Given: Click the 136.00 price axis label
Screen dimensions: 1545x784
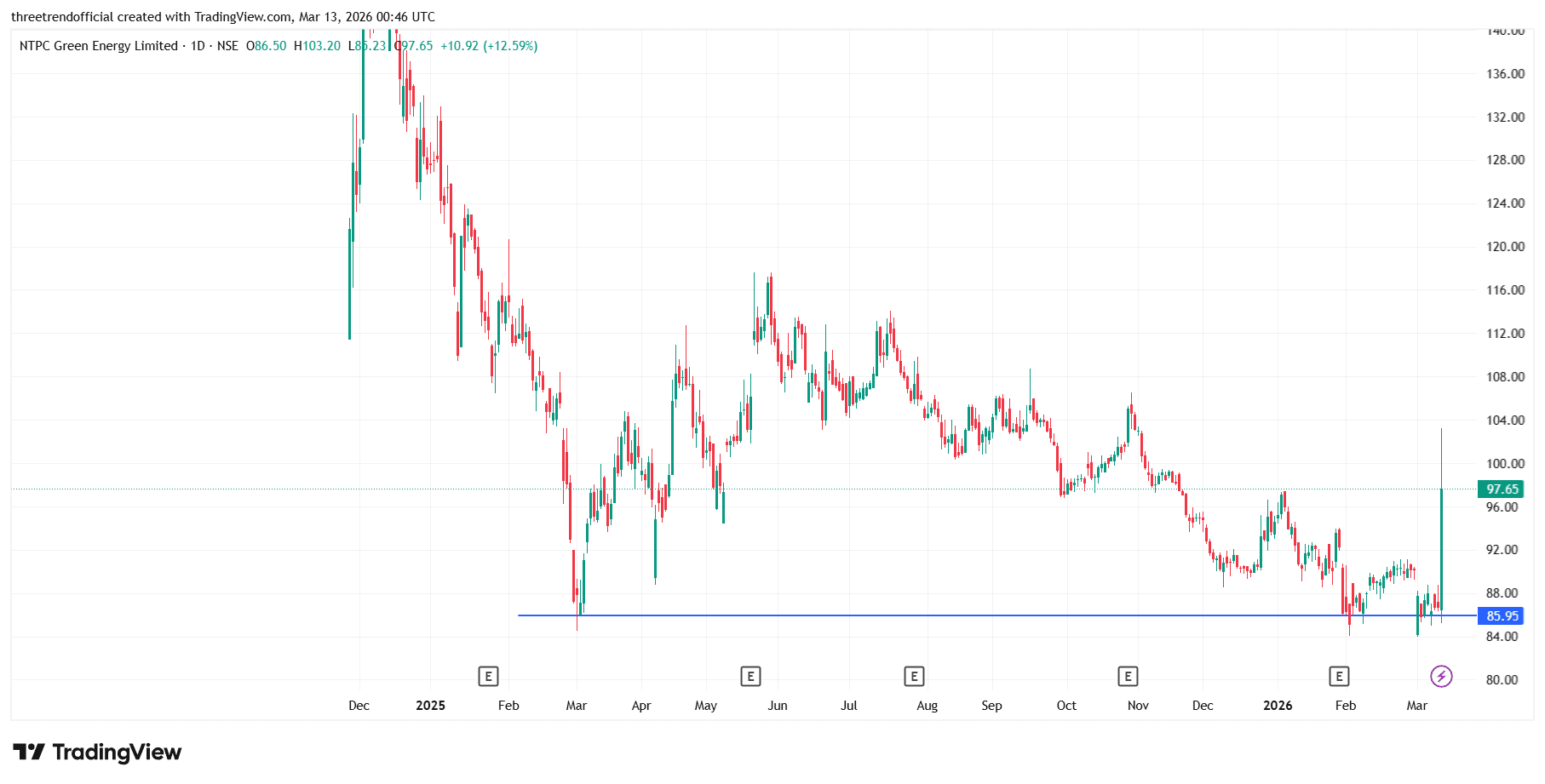Looking at the screenshot, I should point(1505,74).
